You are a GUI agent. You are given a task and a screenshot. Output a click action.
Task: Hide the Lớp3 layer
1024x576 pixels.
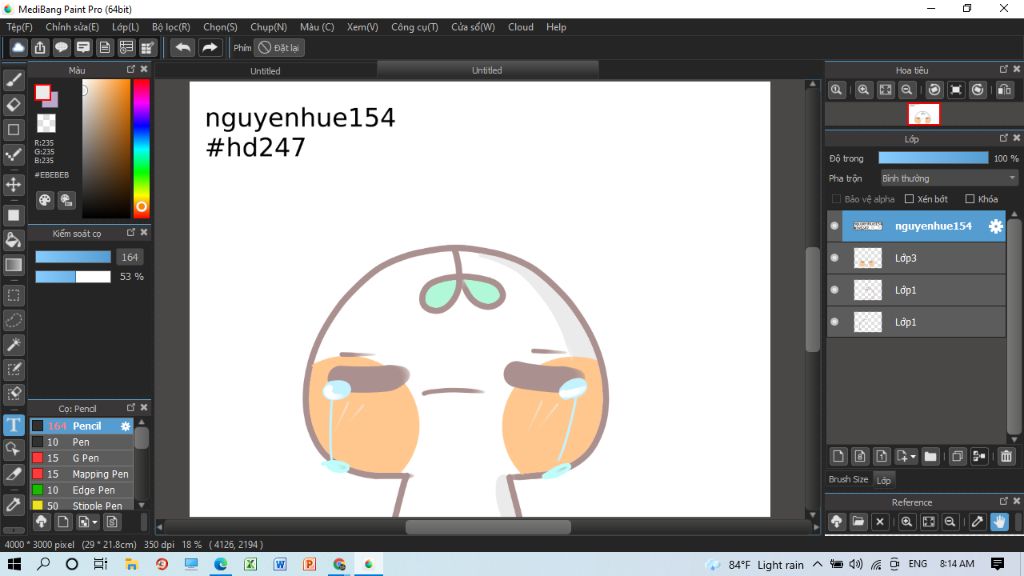coord(835,258)
